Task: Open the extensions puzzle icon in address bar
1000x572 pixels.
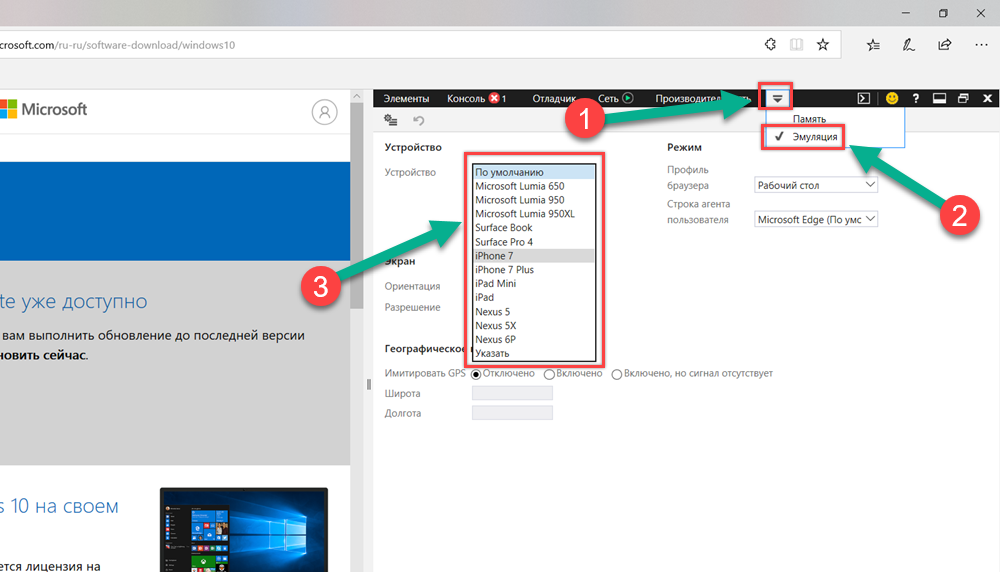Action: (x=770, y=45)
